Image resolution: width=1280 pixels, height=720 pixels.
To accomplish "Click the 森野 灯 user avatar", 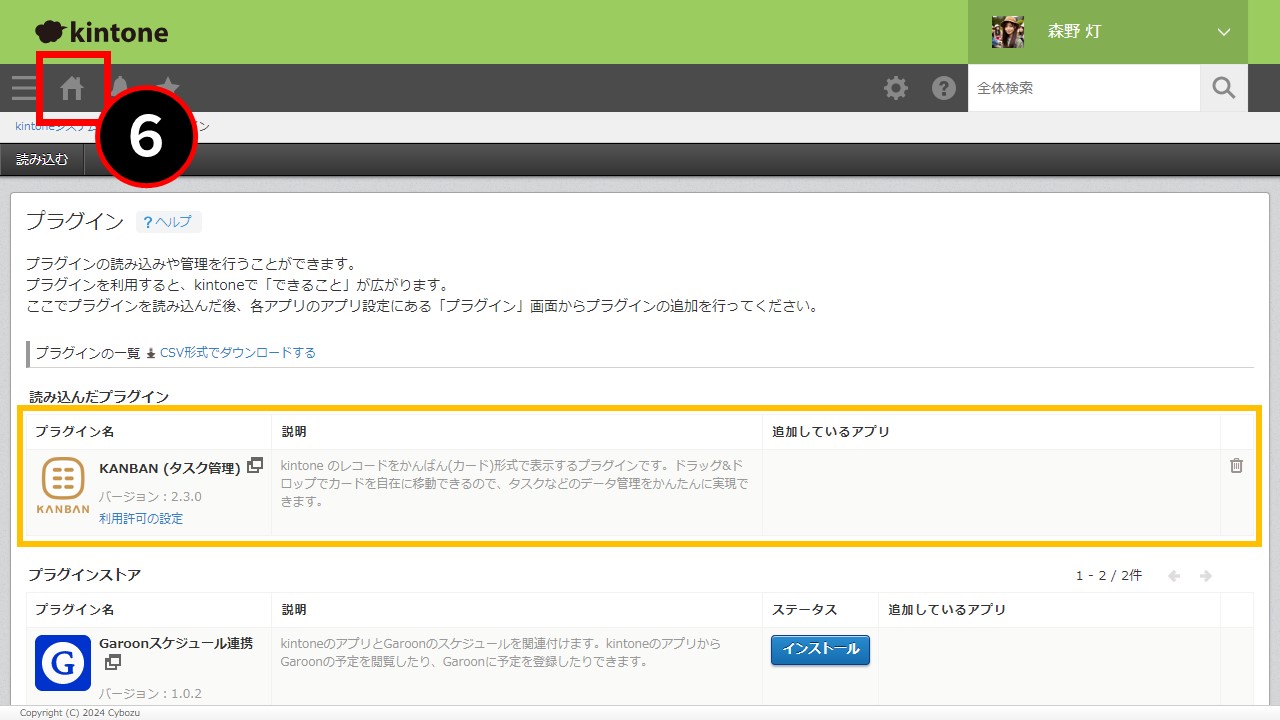I will tap(1007, 32).
